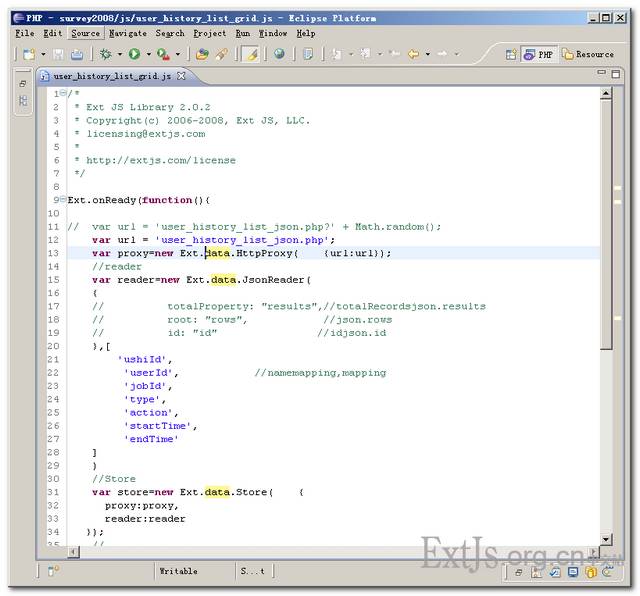The width and height of the screenshot is (640, 596).
Task: Open the Help menu
Action: (x=306, y=33)
